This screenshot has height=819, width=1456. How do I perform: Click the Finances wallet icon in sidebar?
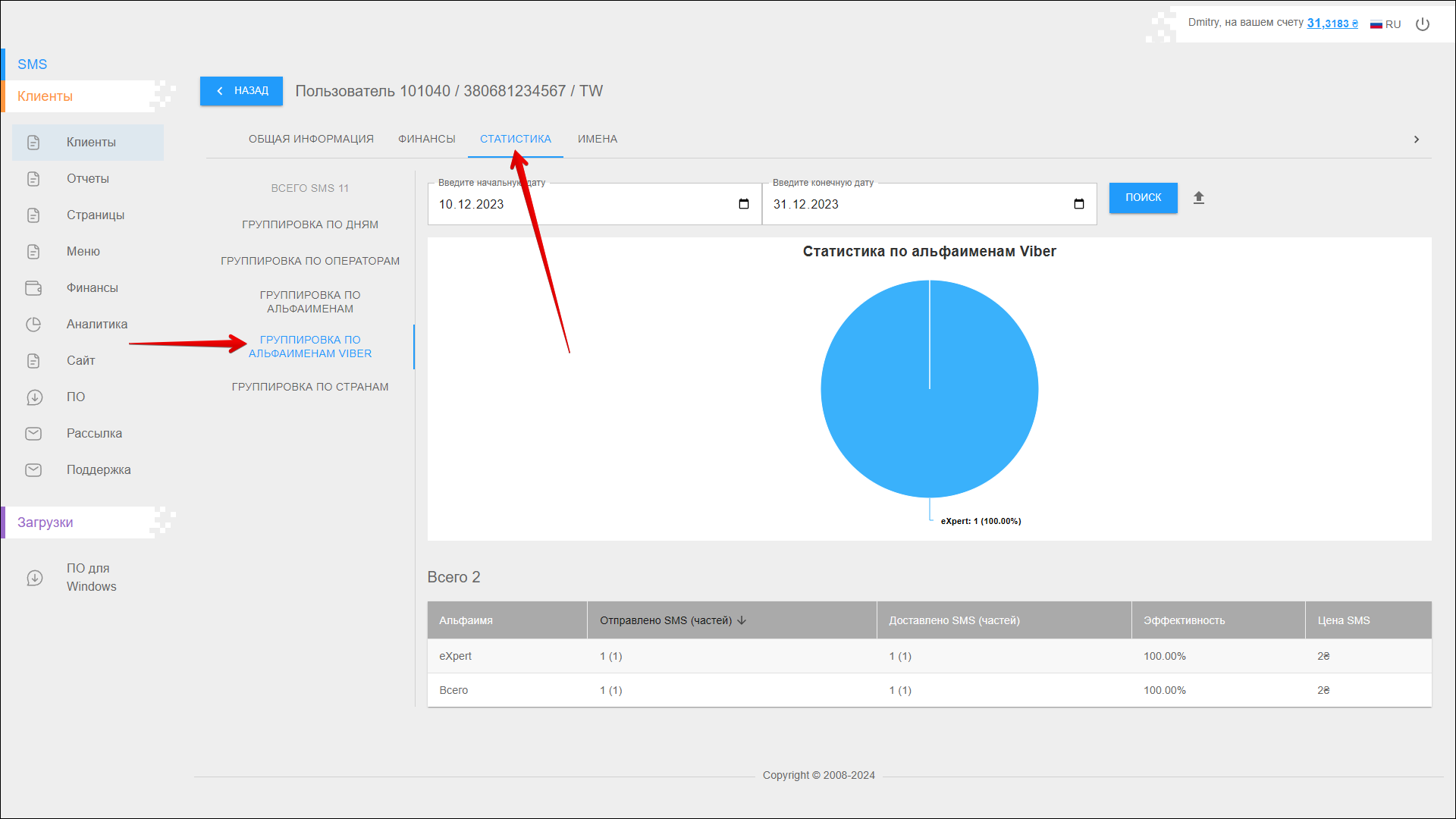click(x=33, y=288)
